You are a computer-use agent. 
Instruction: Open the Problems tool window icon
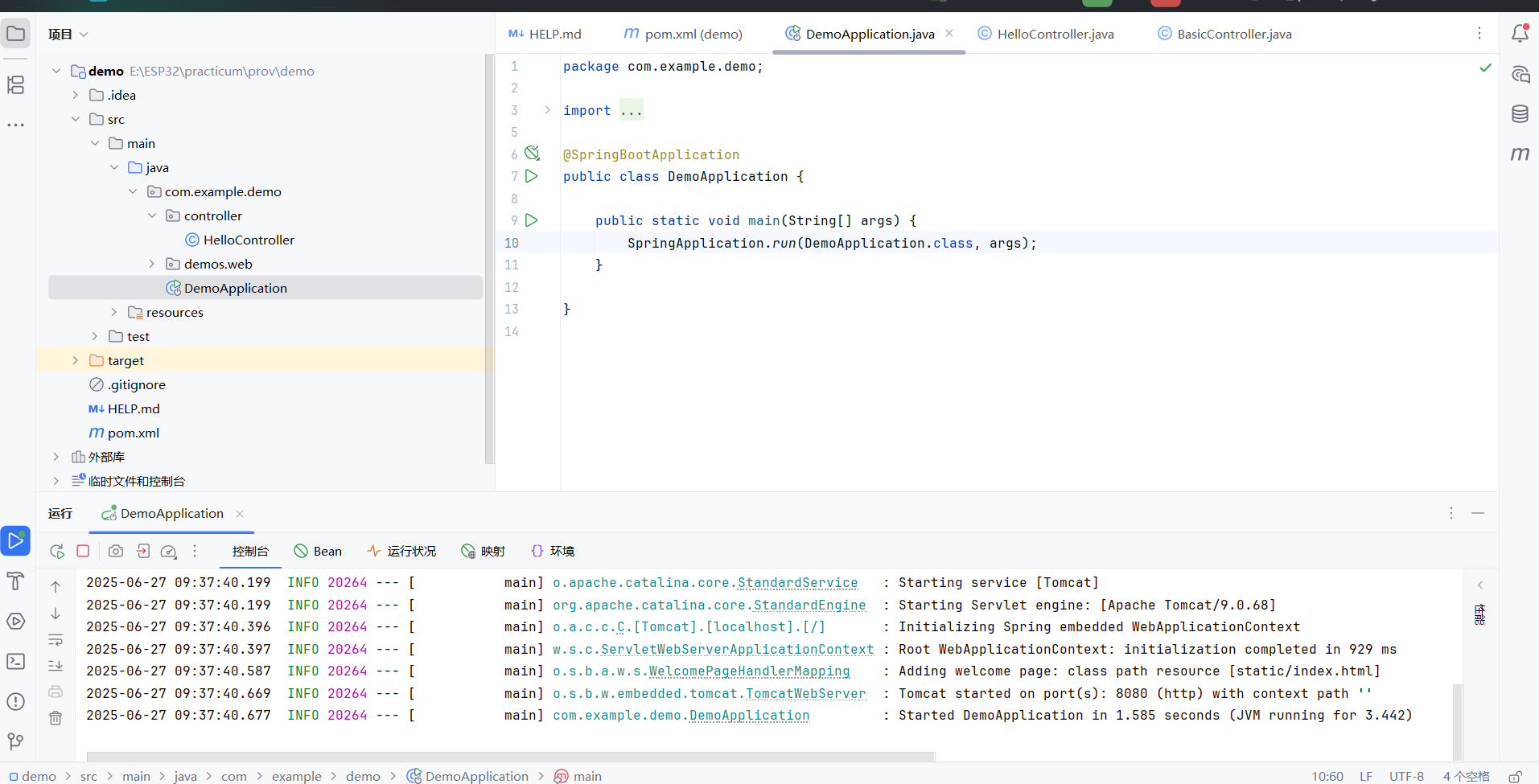15,701
